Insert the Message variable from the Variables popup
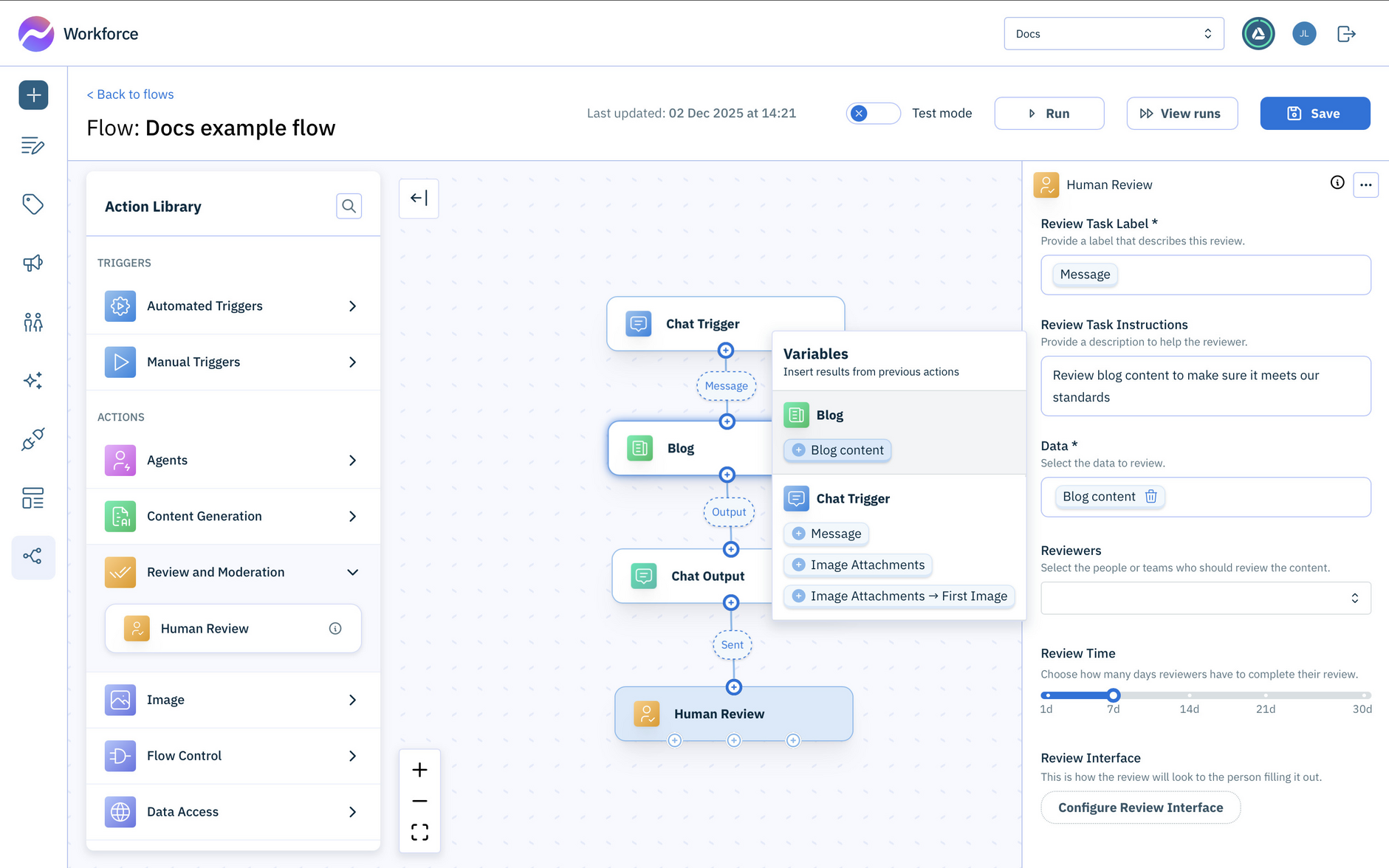 (826, 533)
